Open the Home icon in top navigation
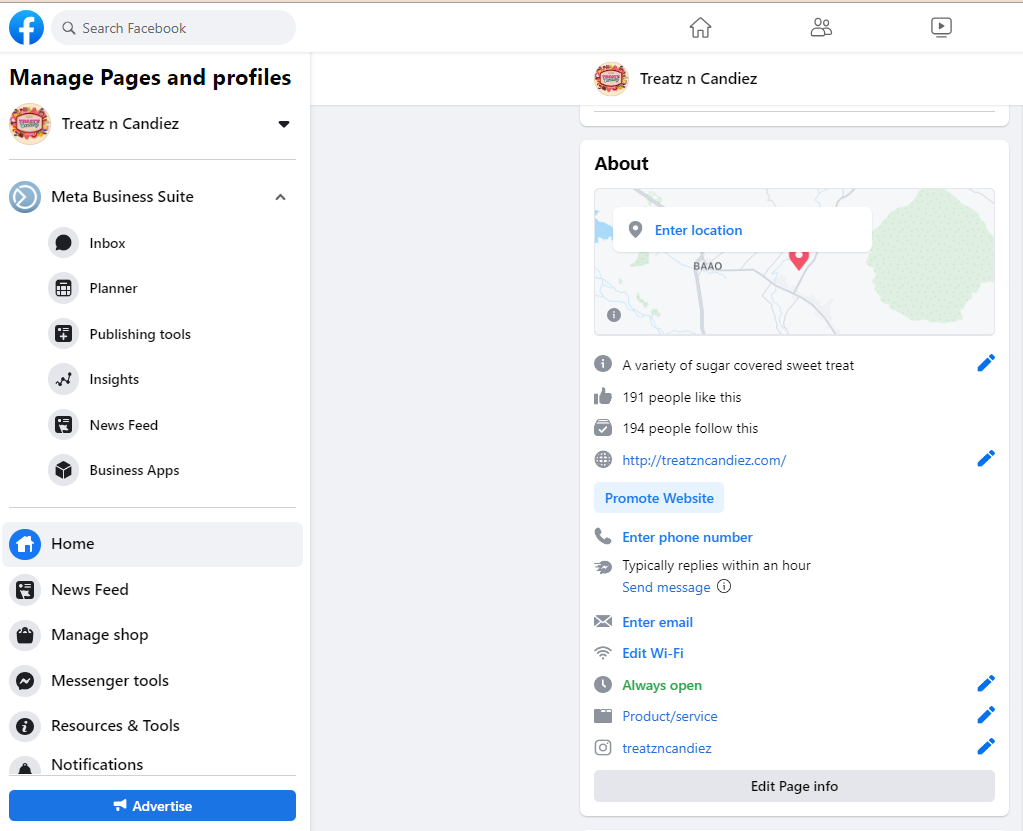 pyautogui.click(x=700, y=28)
